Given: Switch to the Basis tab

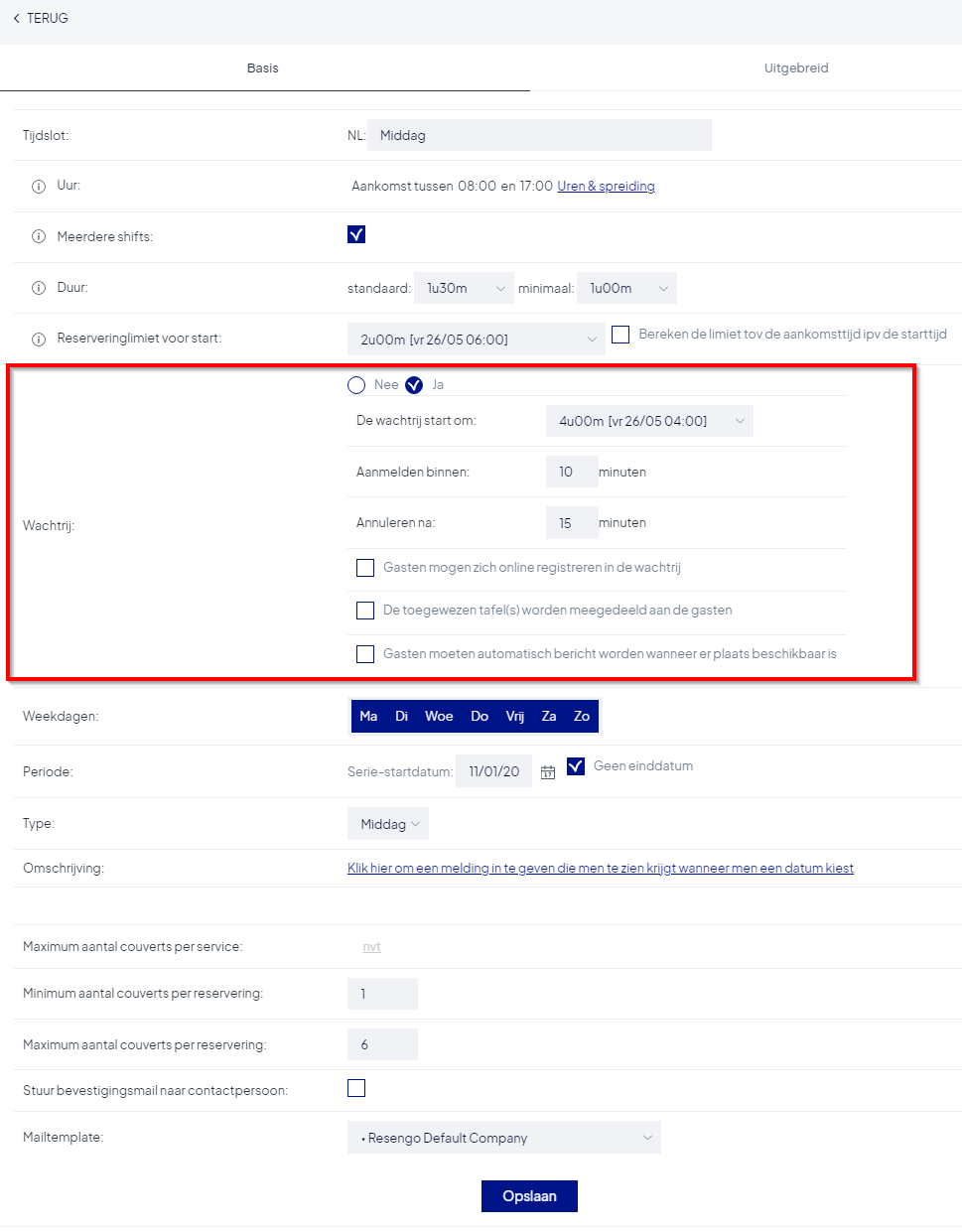Looking at the screenshot, I should click(263, 68).
